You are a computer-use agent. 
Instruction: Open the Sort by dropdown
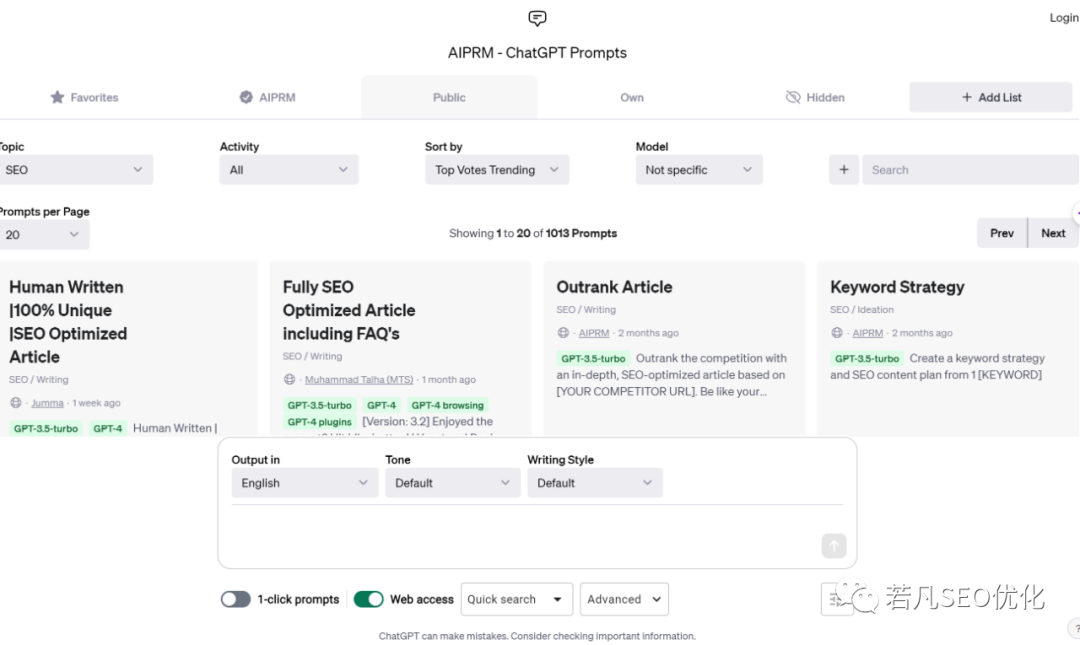[497, 170]
